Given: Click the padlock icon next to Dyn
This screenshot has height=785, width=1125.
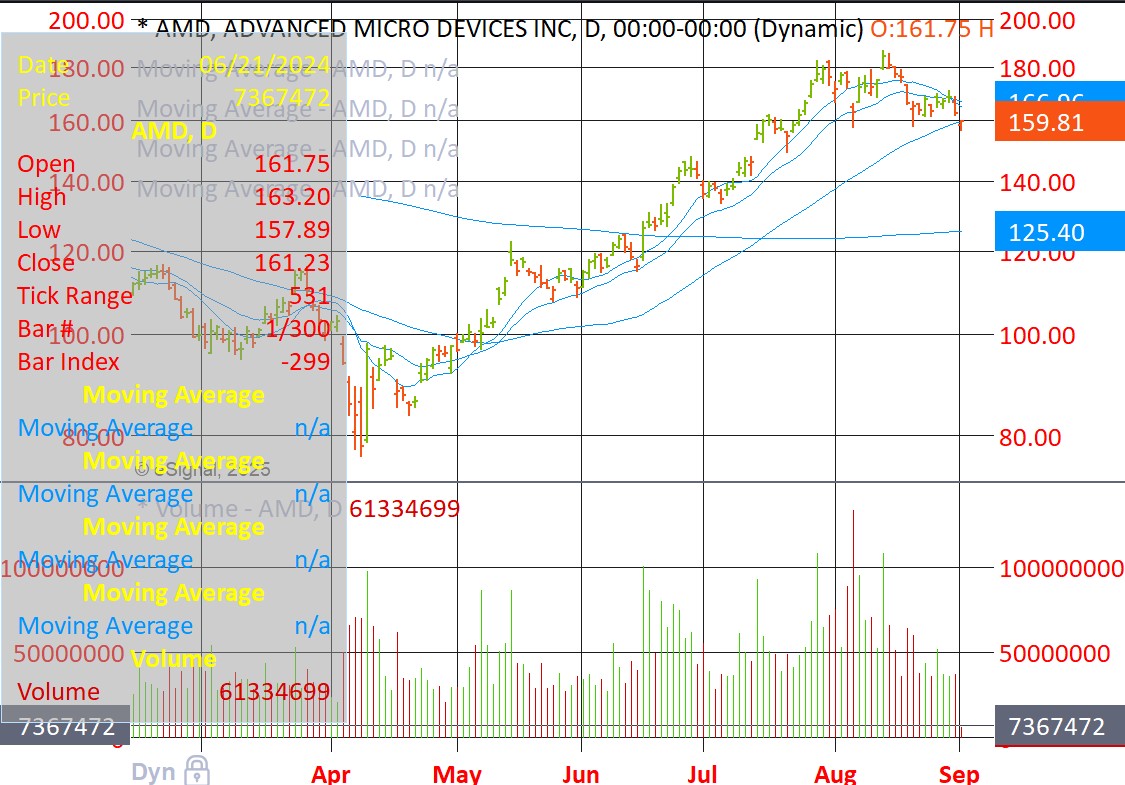Looking at the screenshot, I should point(198,771).
